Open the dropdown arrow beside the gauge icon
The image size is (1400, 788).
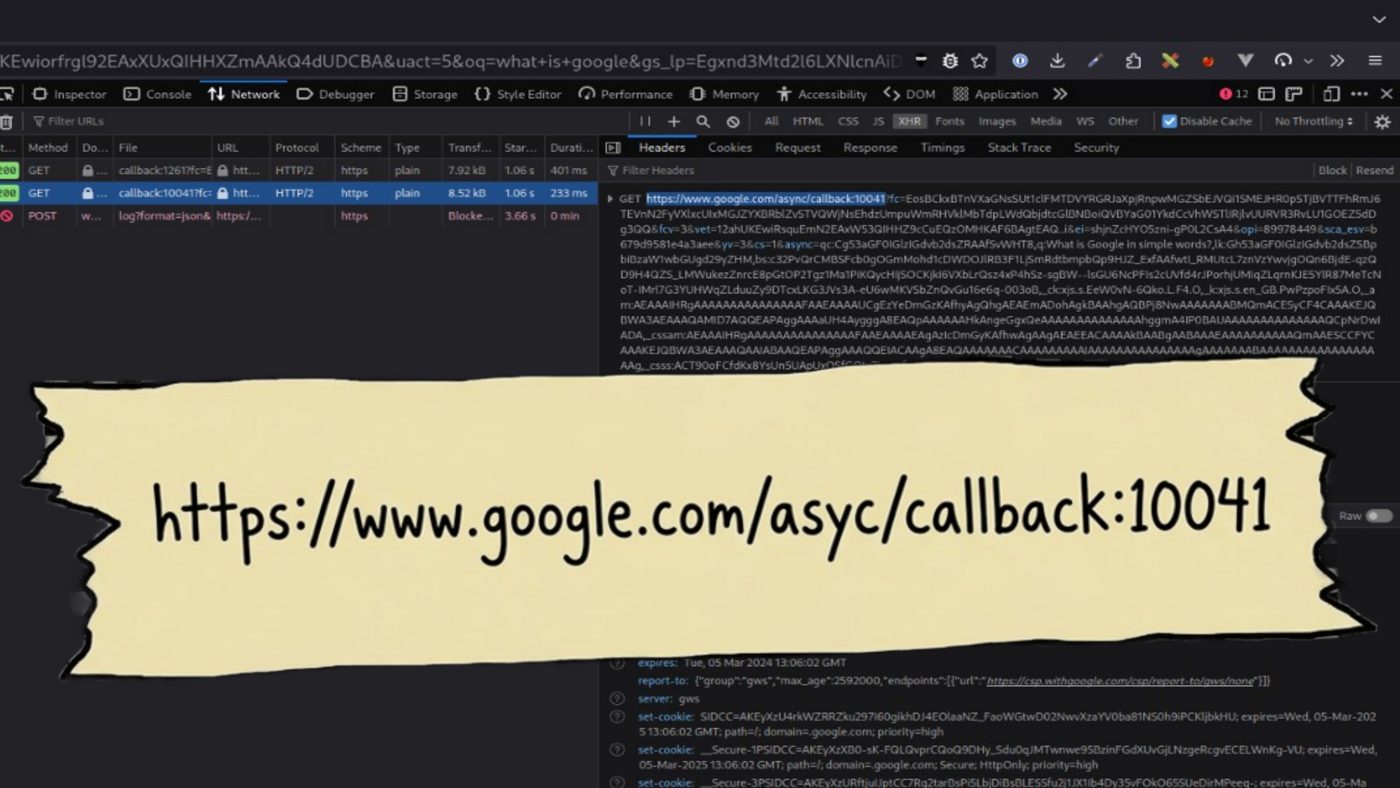tap(1308, 61)
